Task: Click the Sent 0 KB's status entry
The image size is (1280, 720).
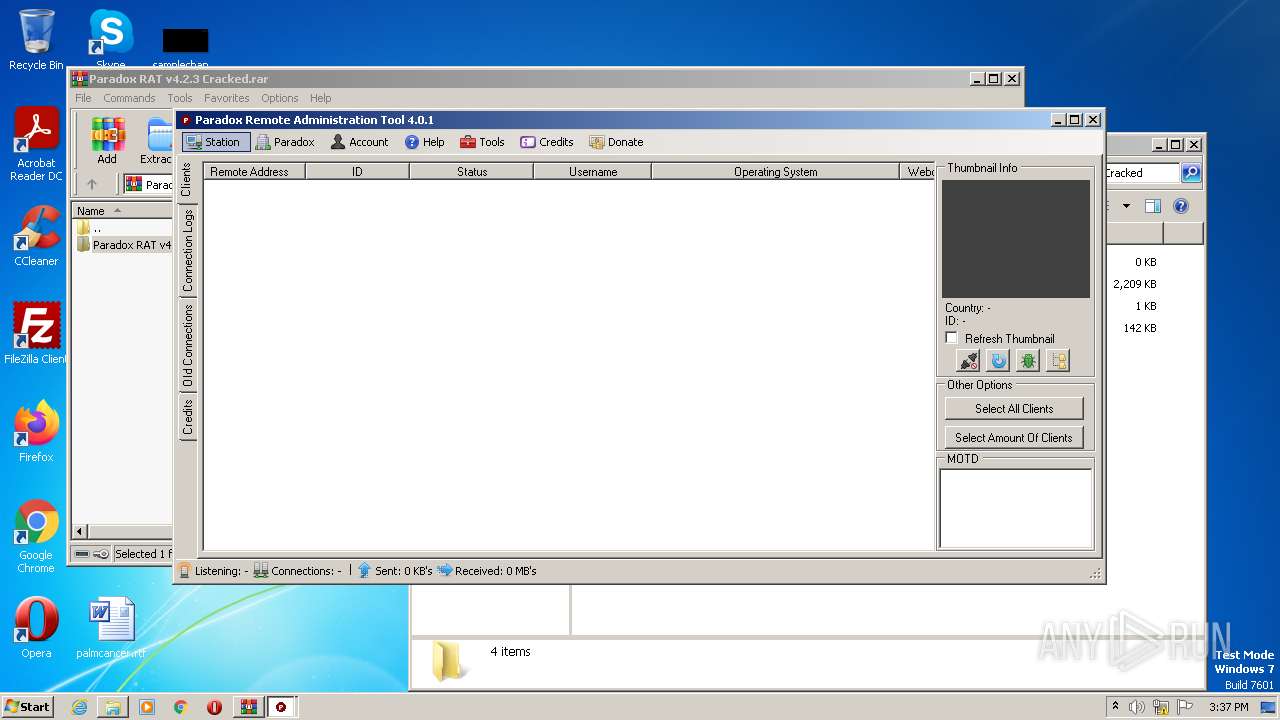Action: (x=395, y=571)
